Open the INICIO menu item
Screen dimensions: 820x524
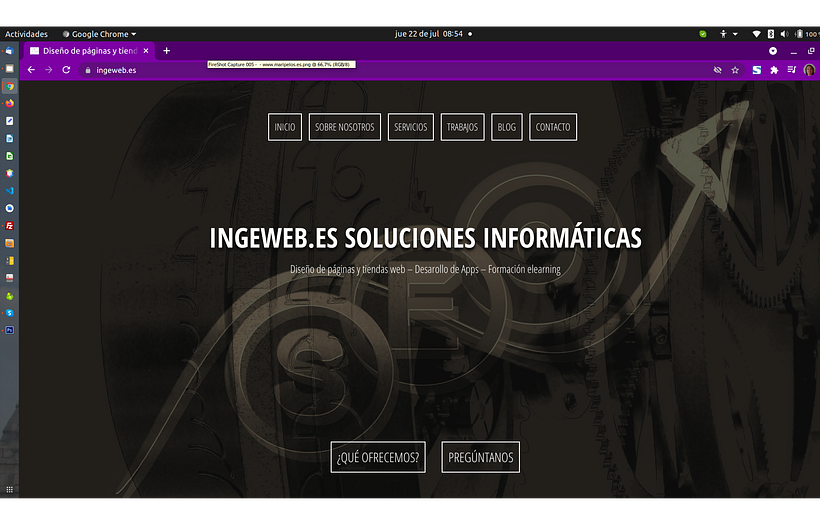tap(285, 127)
